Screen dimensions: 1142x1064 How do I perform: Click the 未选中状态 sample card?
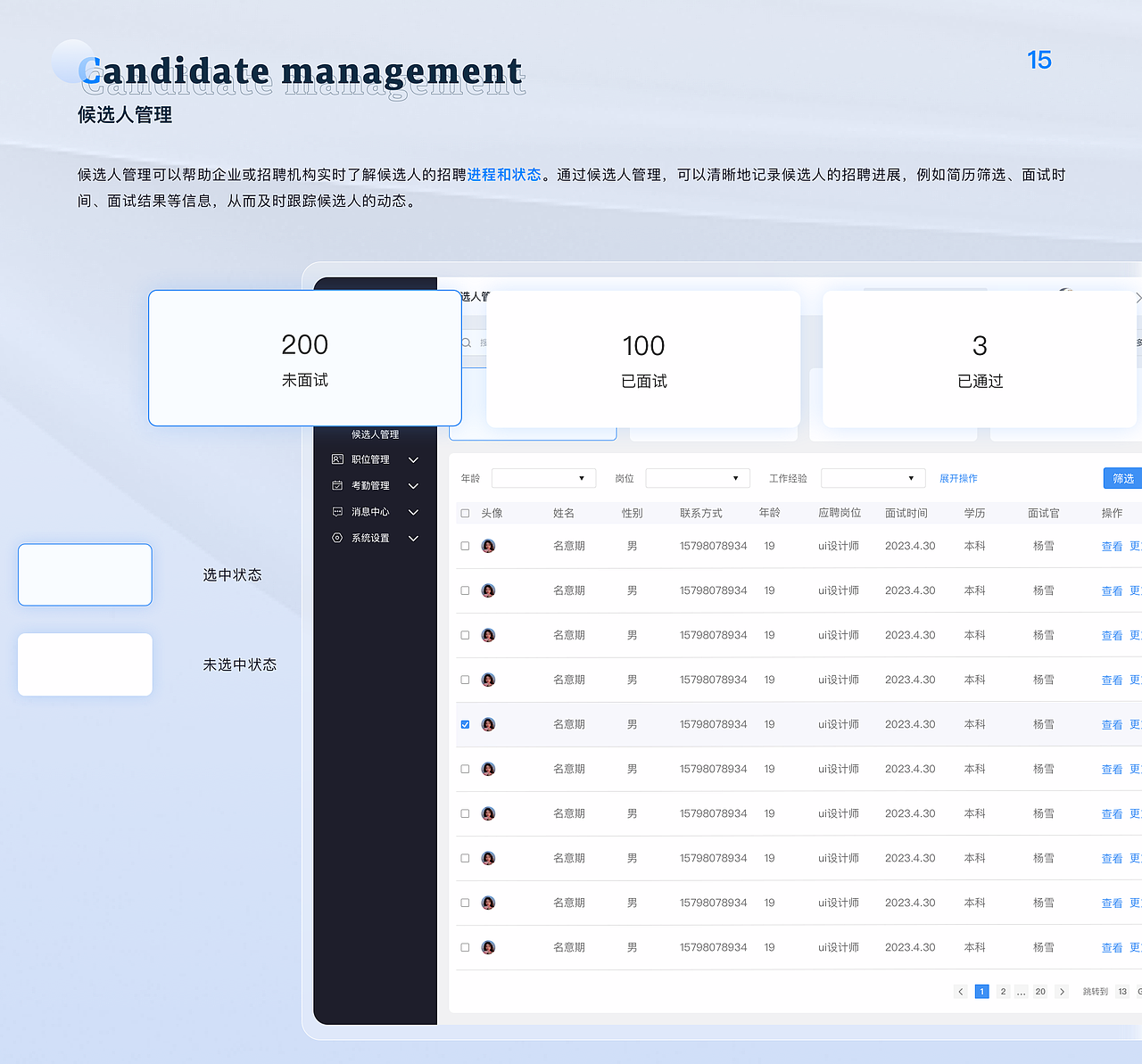click(85, 664)
